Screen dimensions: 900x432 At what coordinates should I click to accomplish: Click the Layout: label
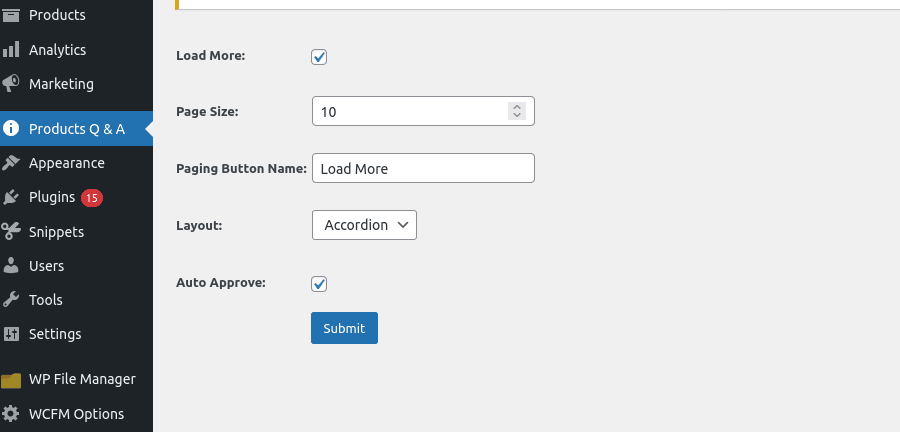(x=199, y=225)
